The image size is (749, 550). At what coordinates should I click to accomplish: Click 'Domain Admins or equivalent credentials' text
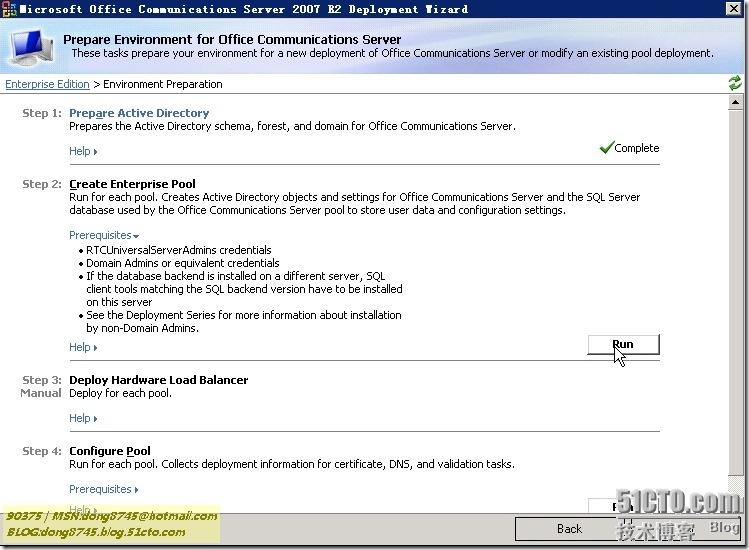[182, 263]
